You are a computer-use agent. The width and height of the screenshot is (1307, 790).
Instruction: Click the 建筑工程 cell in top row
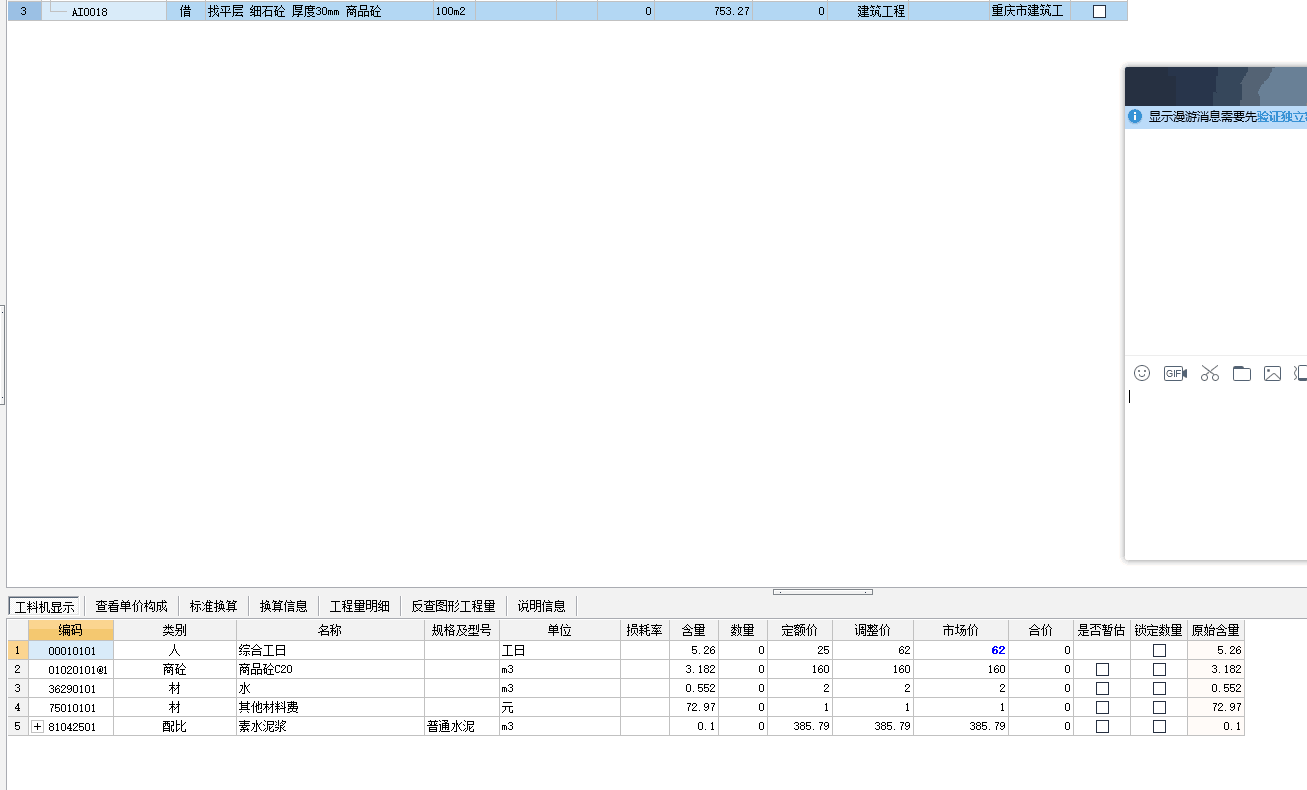[x=869, y=12]
